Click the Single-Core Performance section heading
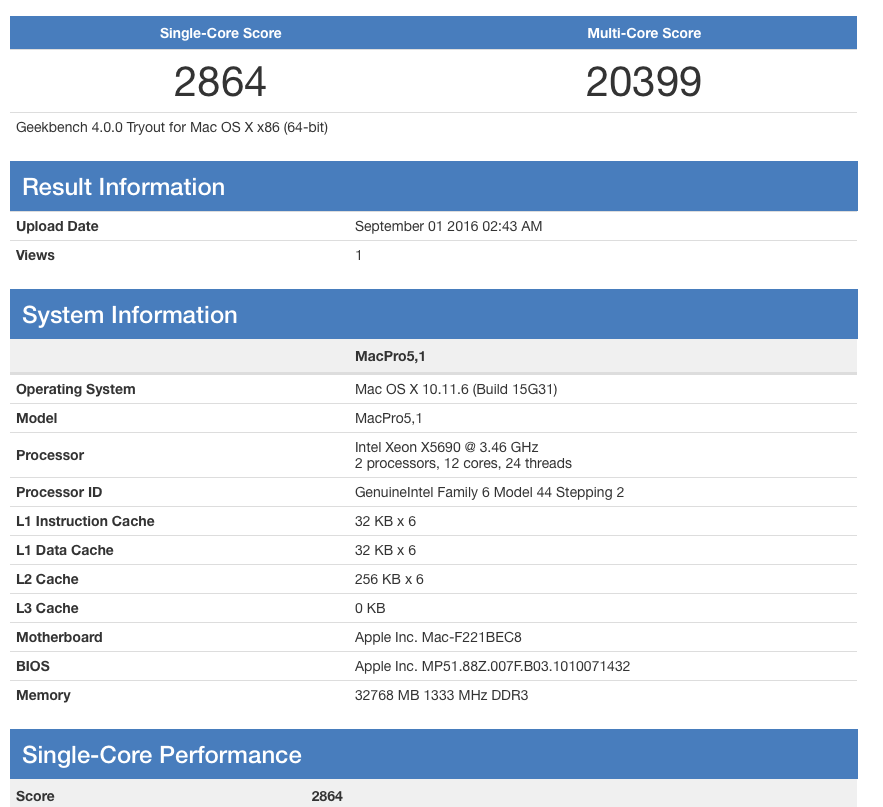The image size is (883, 807). pyautogui.click(x=162, y=755)
